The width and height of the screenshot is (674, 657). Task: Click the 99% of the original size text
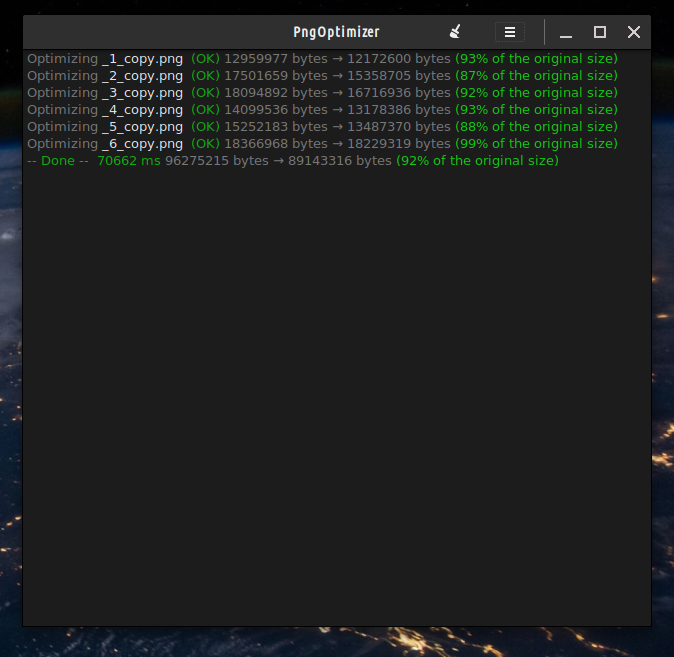point(536,144)
